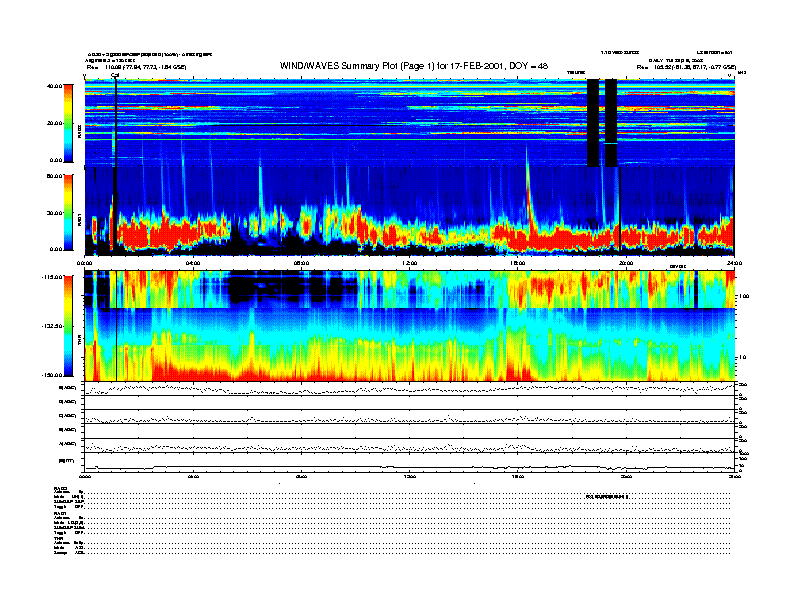This screenshot has width=792, height=612.
Task: Select the 20.00 tick on RAD2 color bar
Action: coord(54,123)
